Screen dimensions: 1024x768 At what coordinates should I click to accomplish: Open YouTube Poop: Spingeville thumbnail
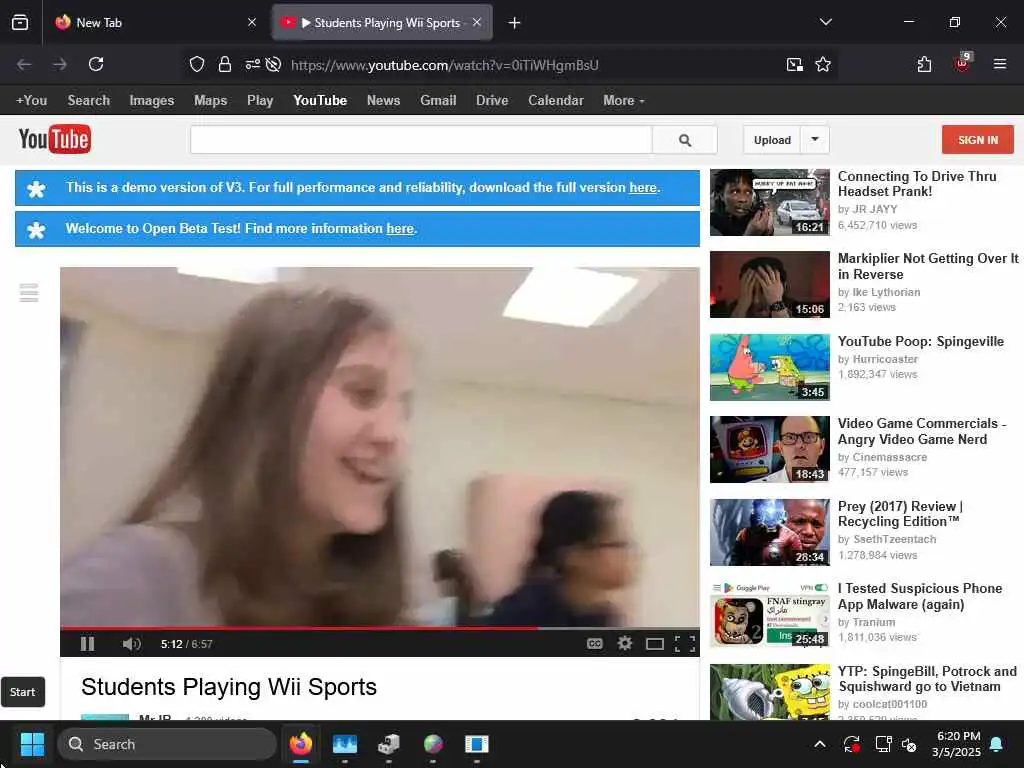[770, 367]
